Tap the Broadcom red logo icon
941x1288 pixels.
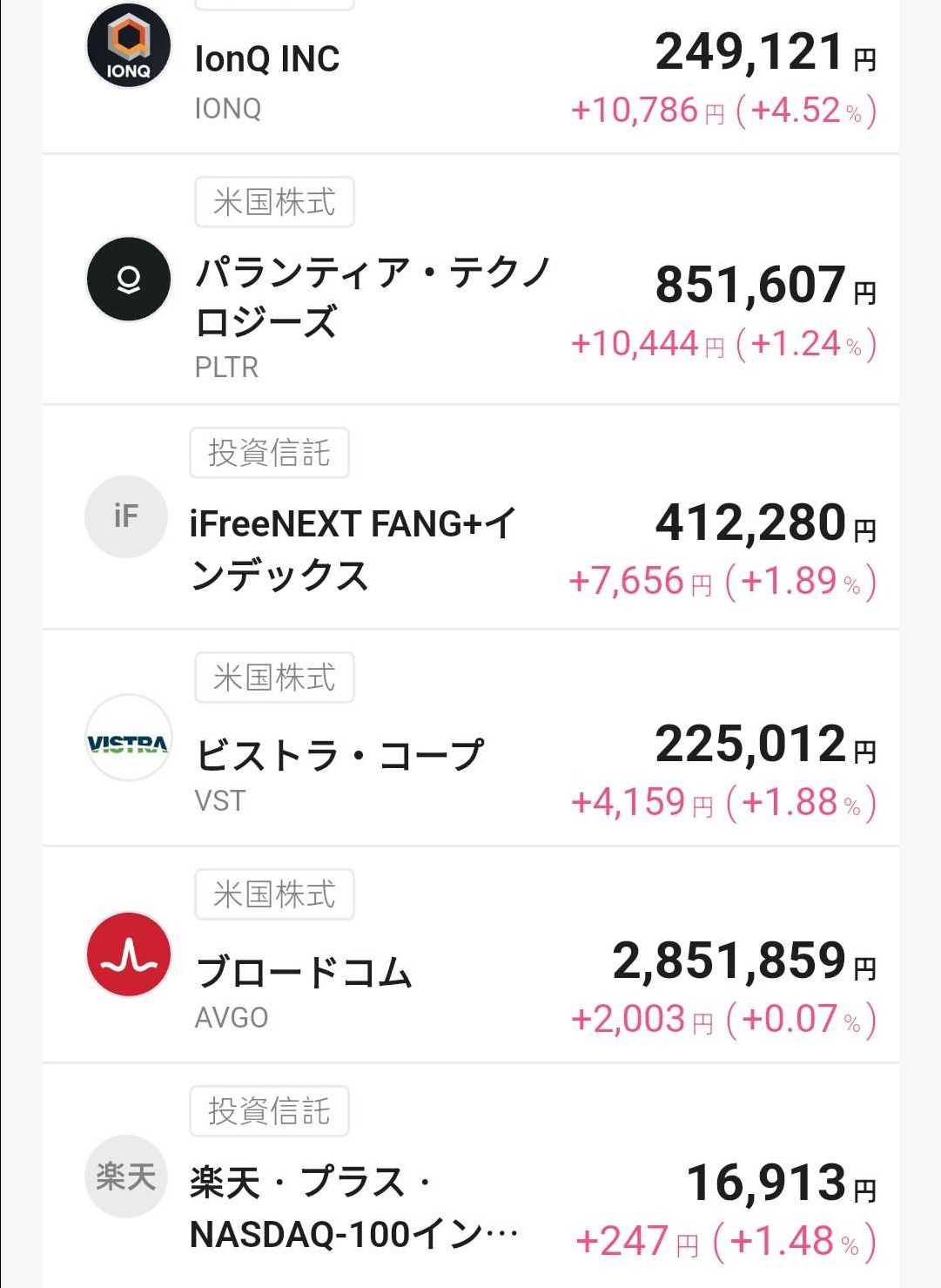pyautogui.click(x=129, y=955)
